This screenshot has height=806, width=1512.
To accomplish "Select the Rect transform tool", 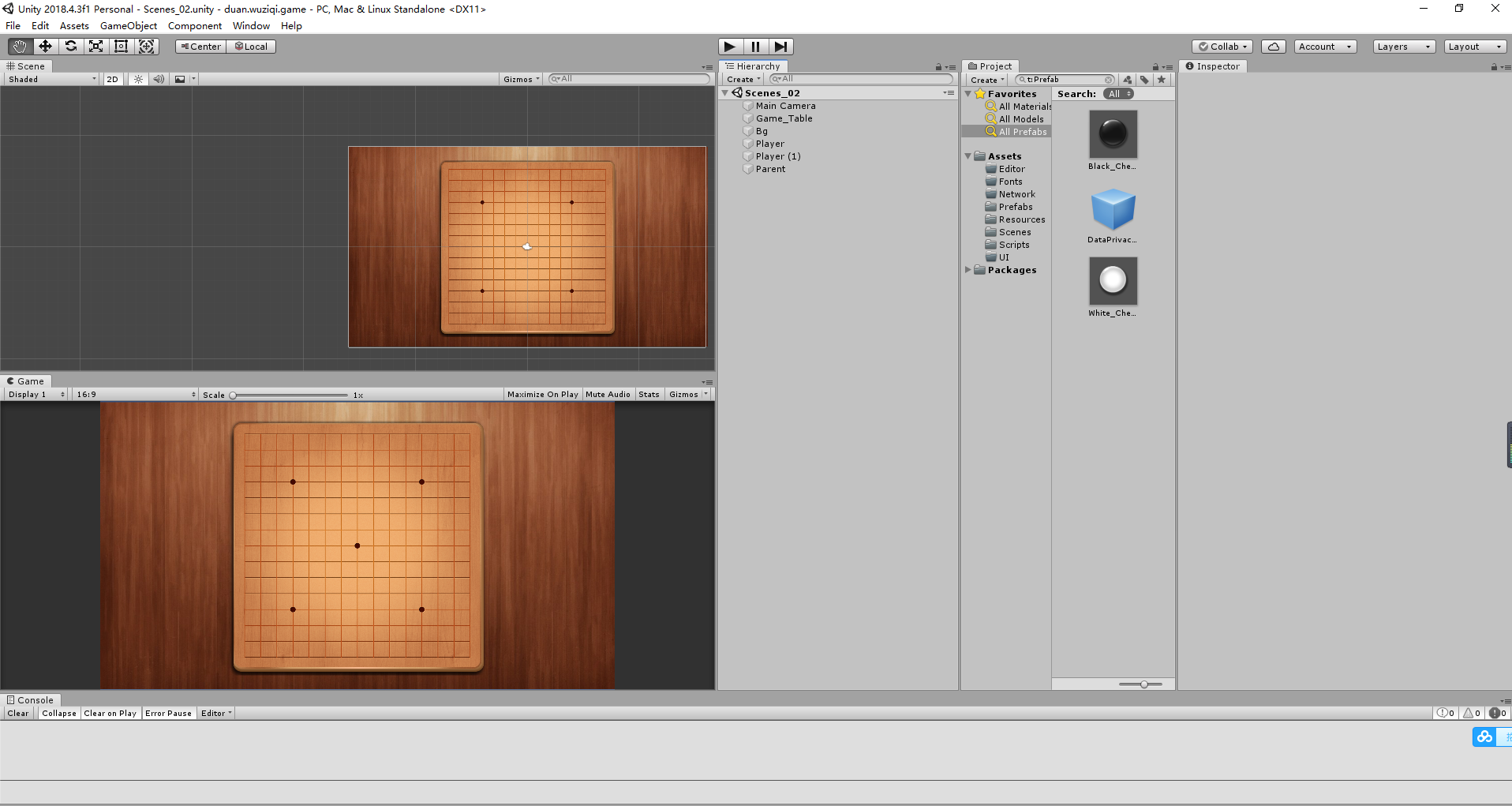I will pos(122,46).
